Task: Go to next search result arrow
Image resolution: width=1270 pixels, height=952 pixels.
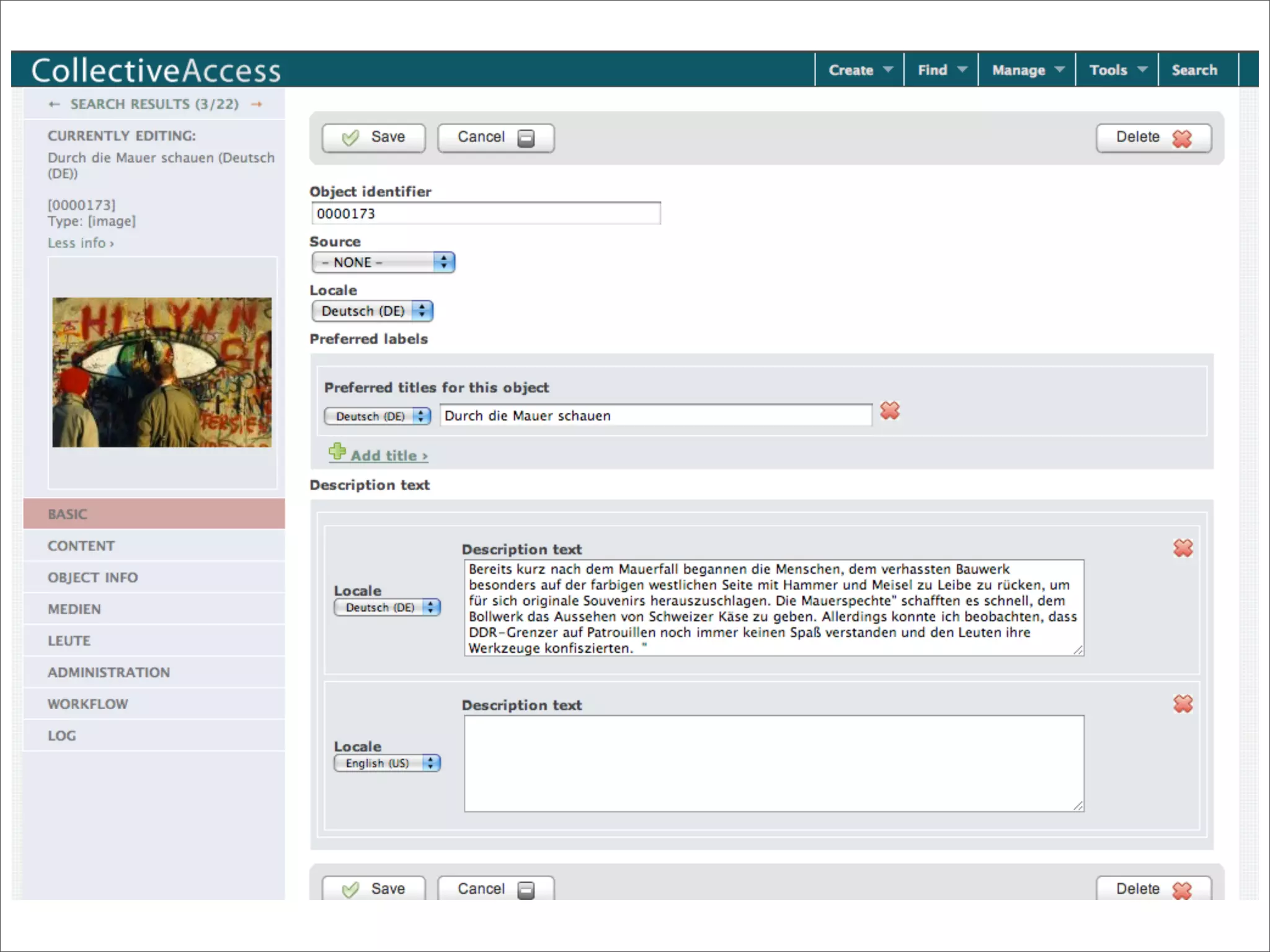Action: coord(257,104)
